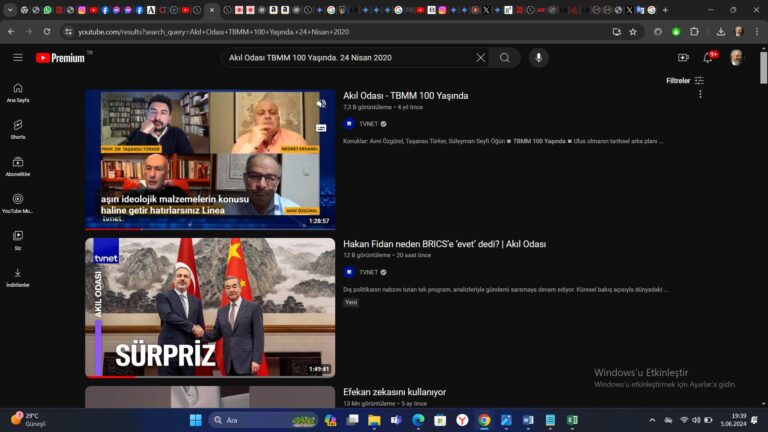The image size is (768, 432).
Task: Click the browser address bar URL
Action: (x=214, y=32)
